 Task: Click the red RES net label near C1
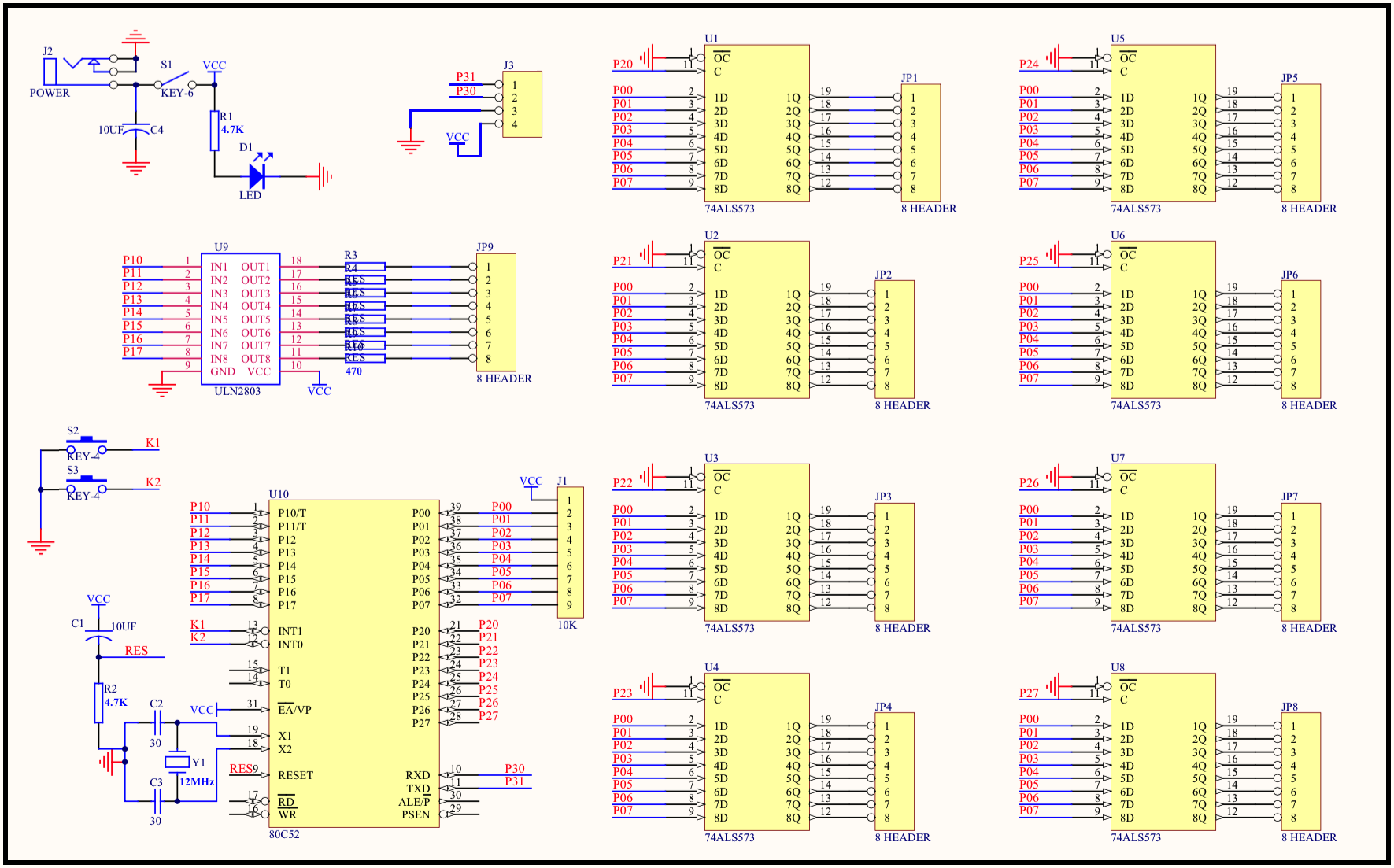(x=136, y=651)
